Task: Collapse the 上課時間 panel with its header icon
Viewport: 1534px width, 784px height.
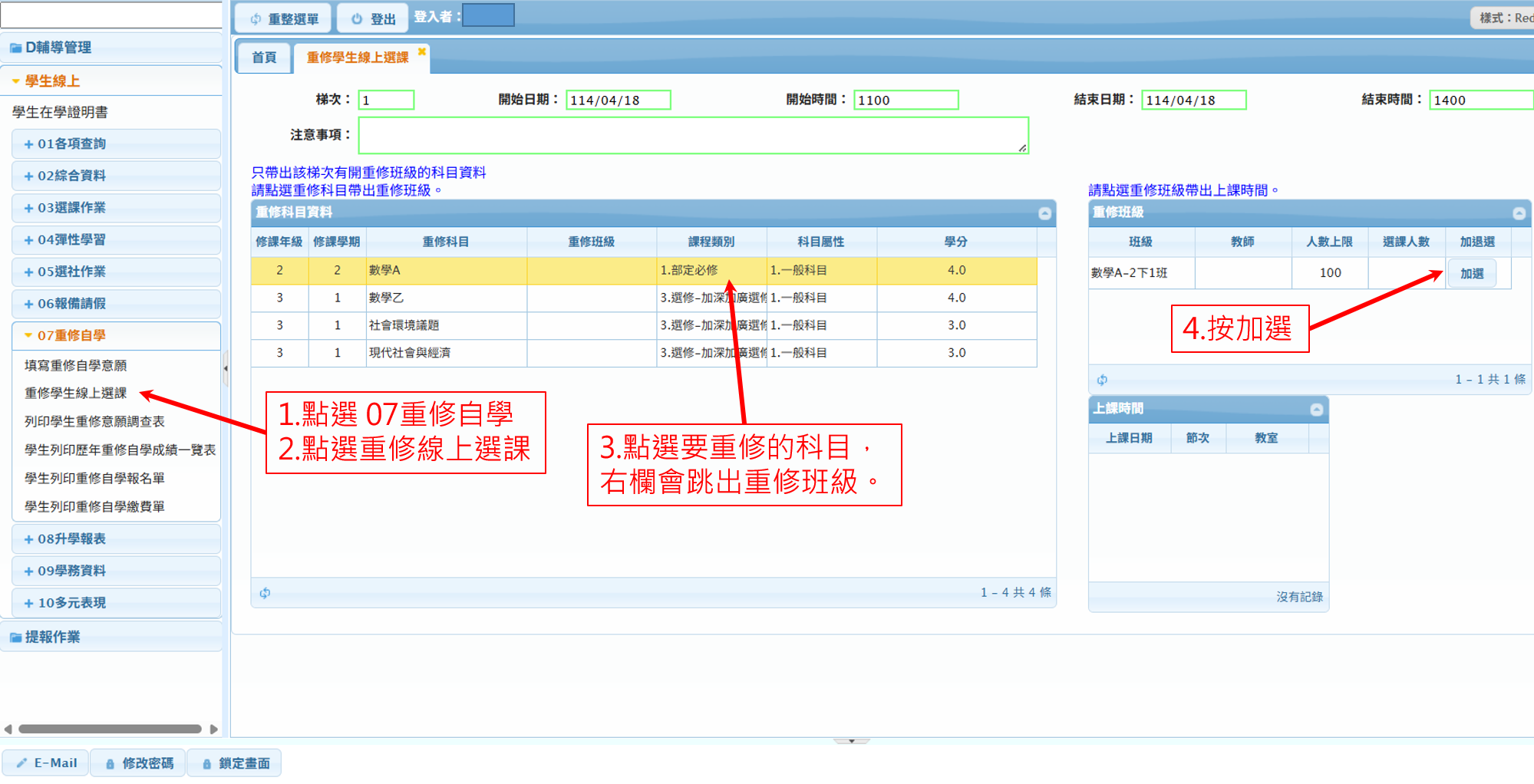Action: [1316, 410]
